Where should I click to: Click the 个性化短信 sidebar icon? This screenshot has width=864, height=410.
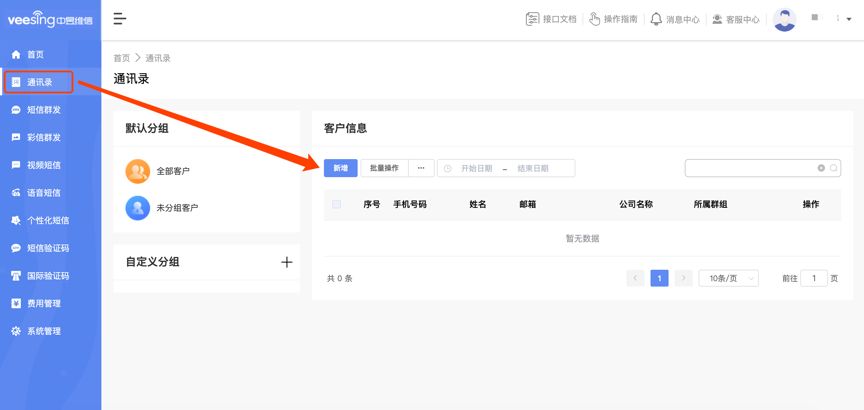(x=16, y=220)
